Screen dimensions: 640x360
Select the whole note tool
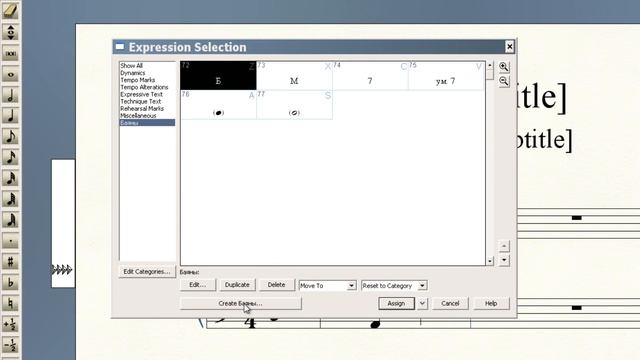(11, 74)
